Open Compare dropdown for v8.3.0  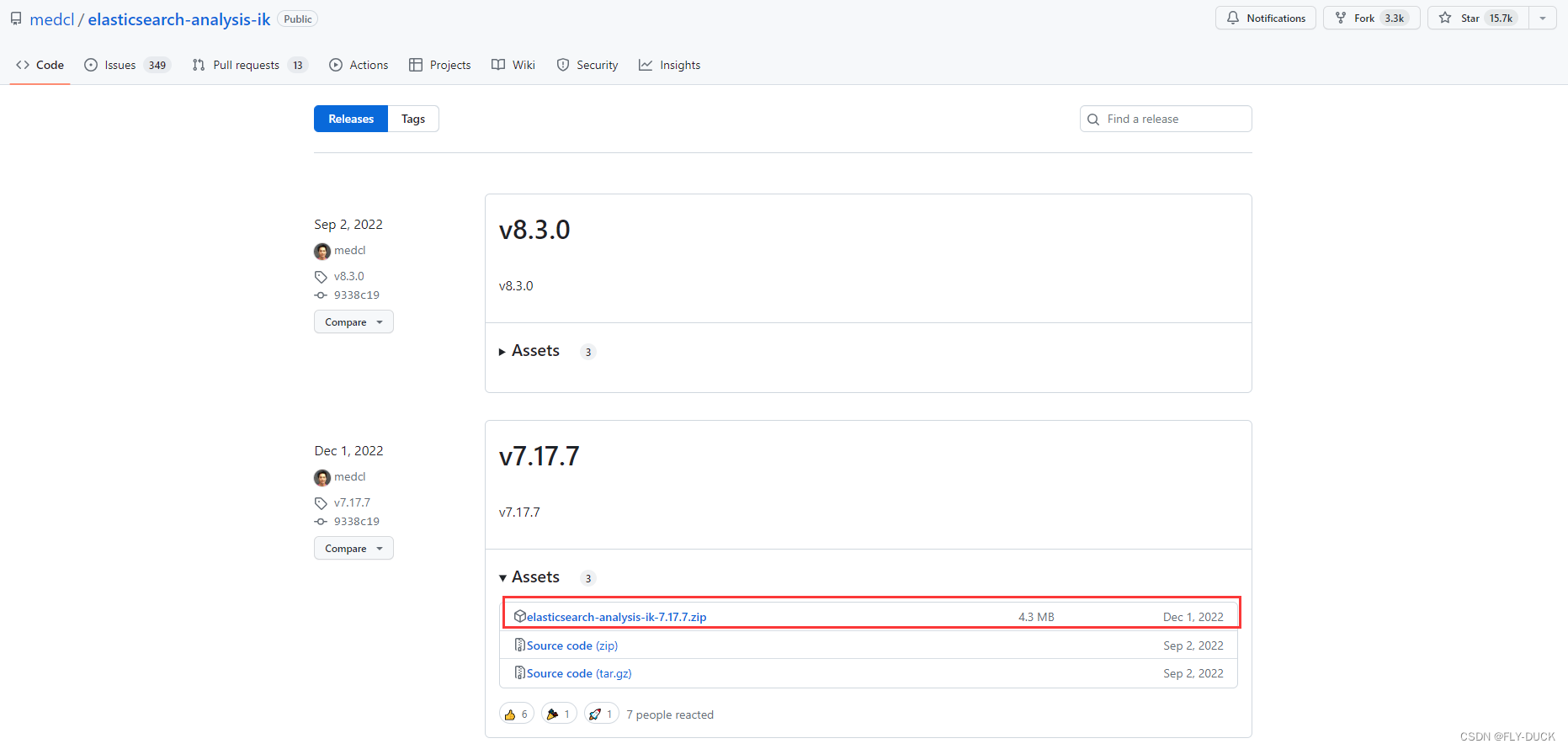click(x=353, y=321)
